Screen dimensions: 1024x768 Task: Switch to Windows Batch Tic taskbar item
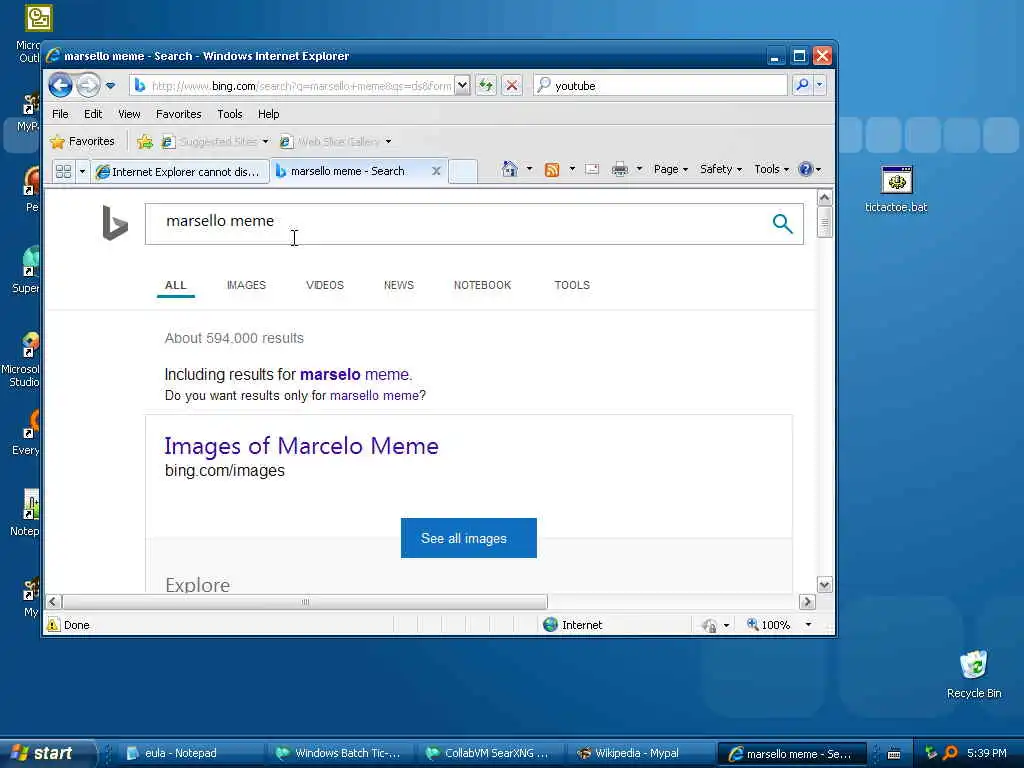click(340, 754)
